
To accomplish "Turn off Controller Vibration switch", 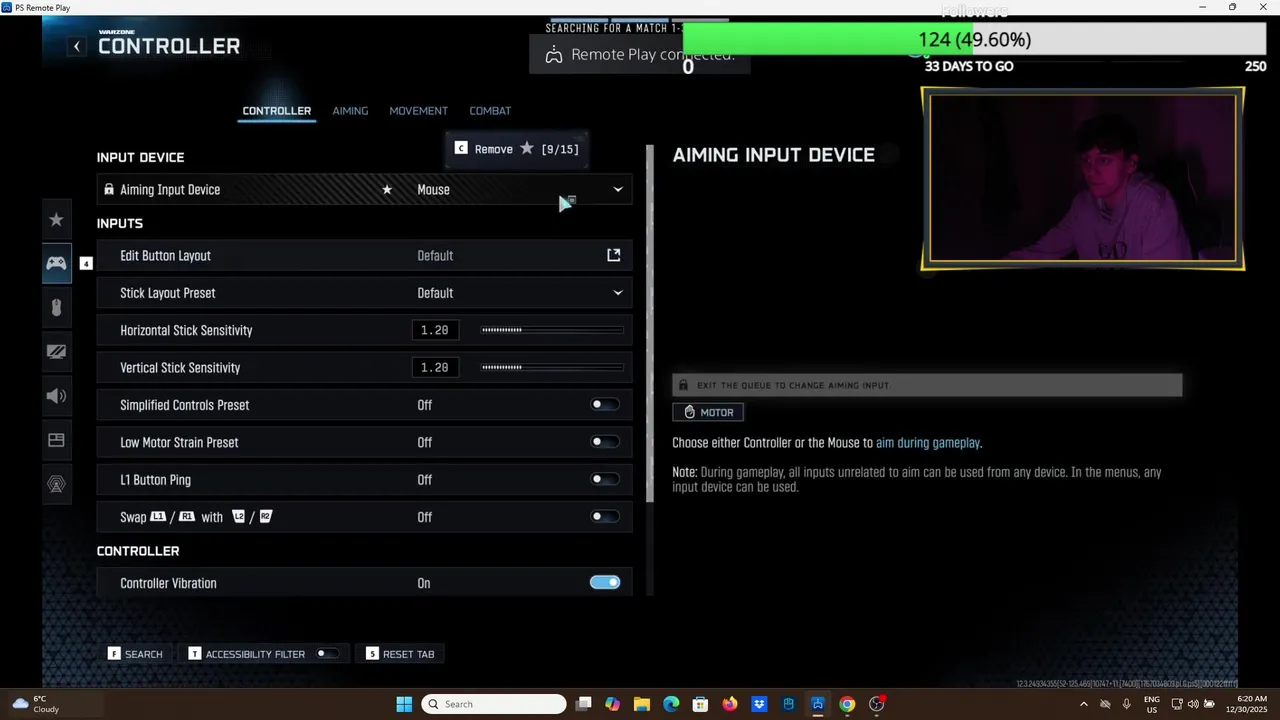I will pyautogui.click(x=605, y=583).
